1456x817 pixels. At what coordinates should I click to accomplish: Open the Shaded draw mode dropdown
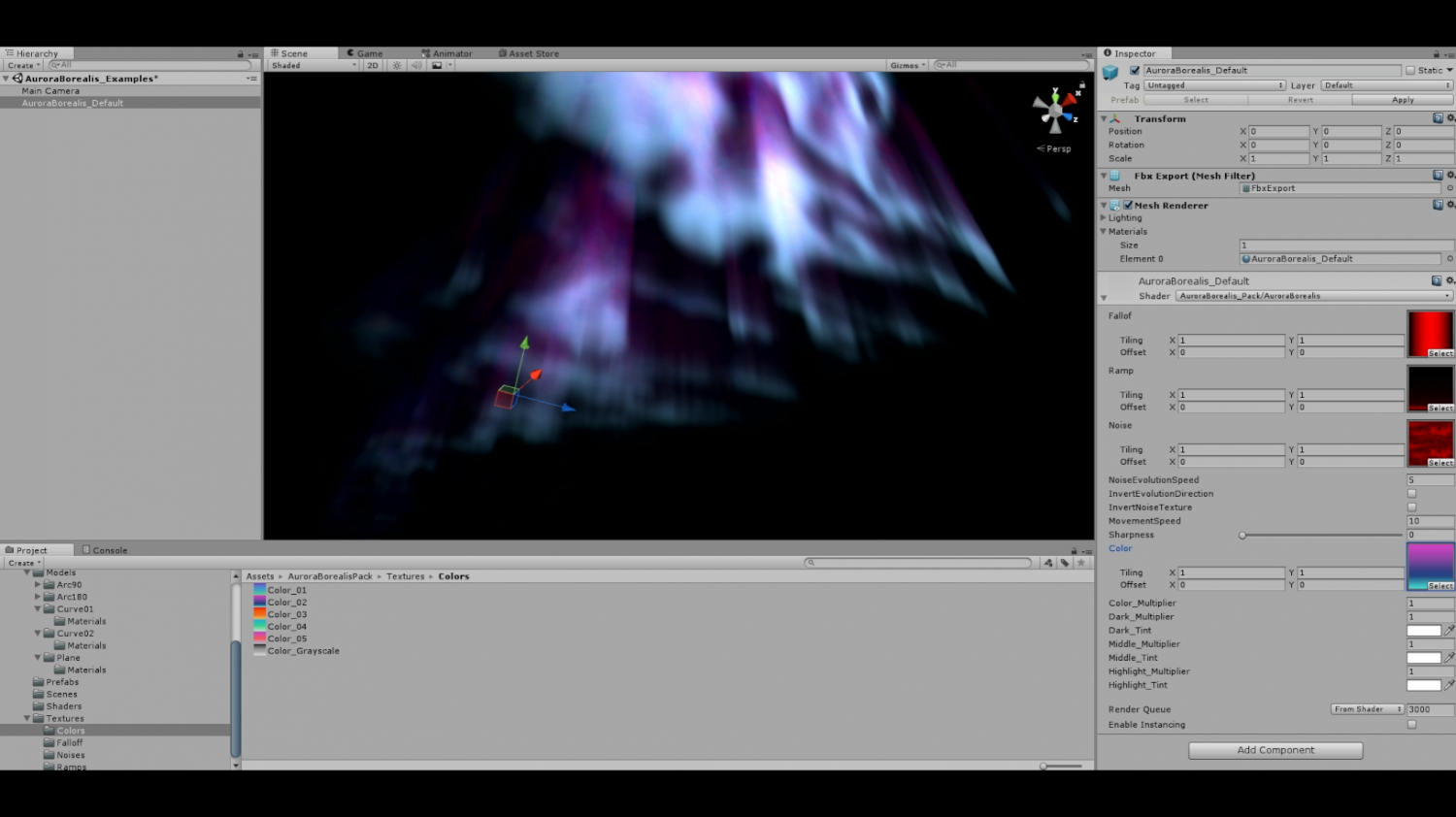pos(314,65)
